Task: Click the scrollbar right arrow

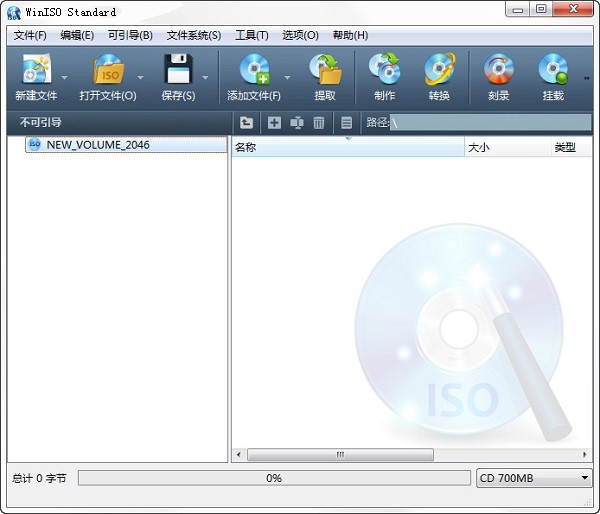Action: point(585,455)
